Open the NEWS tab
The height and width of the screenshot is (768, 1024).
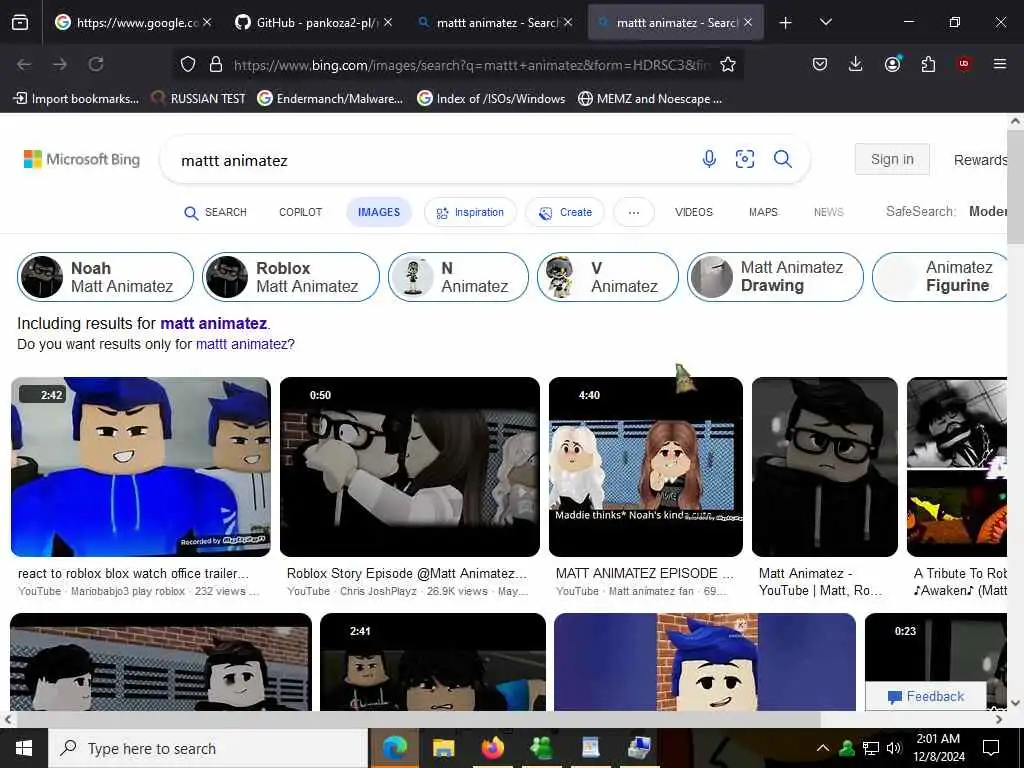point(828,212)
